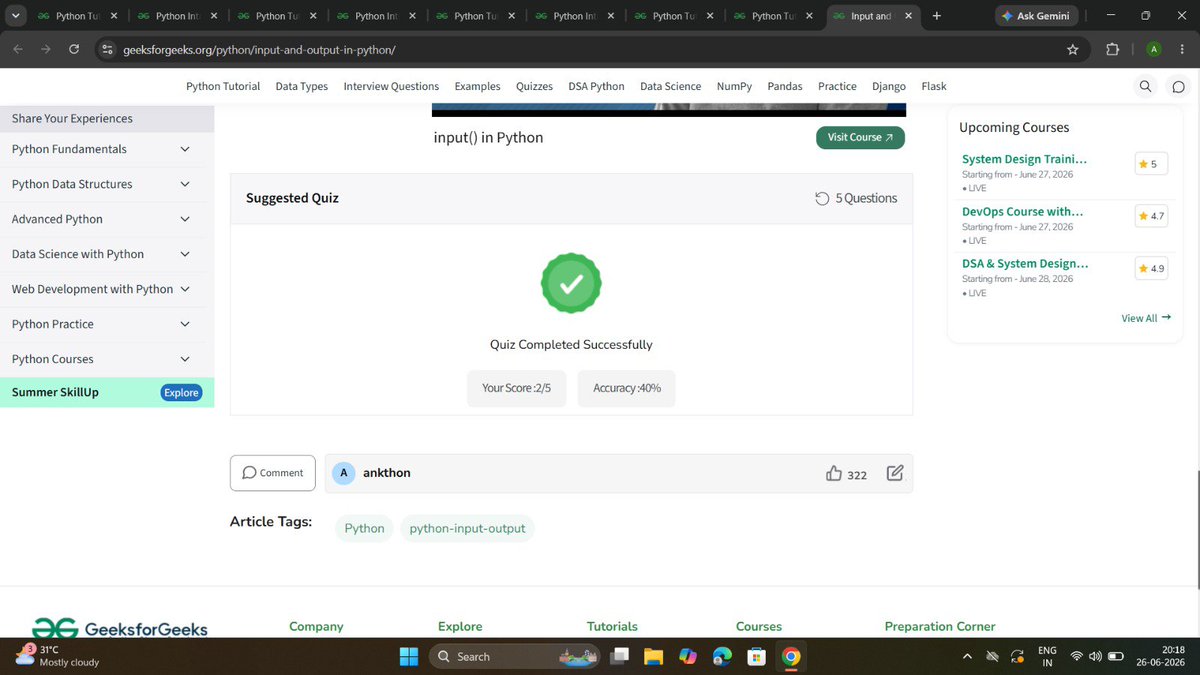Viewport: 1200px width, 675px height.
Task: Click the Visit Course button
Action: click(860, 137)
